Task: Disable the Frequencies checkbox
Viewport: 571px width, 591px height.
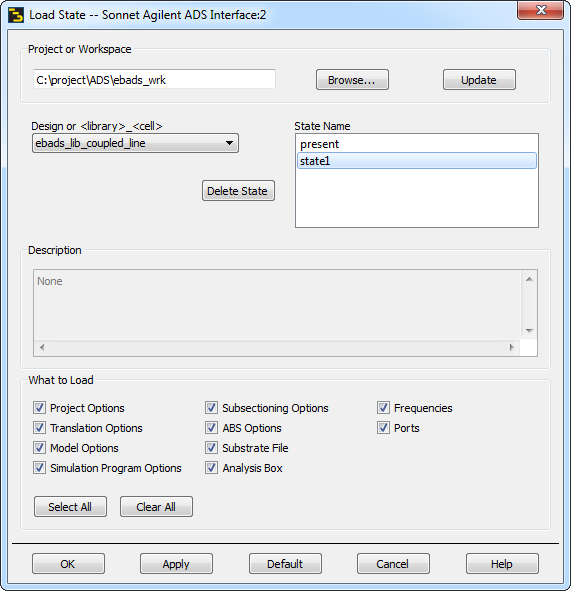Action: click(383, 408)
